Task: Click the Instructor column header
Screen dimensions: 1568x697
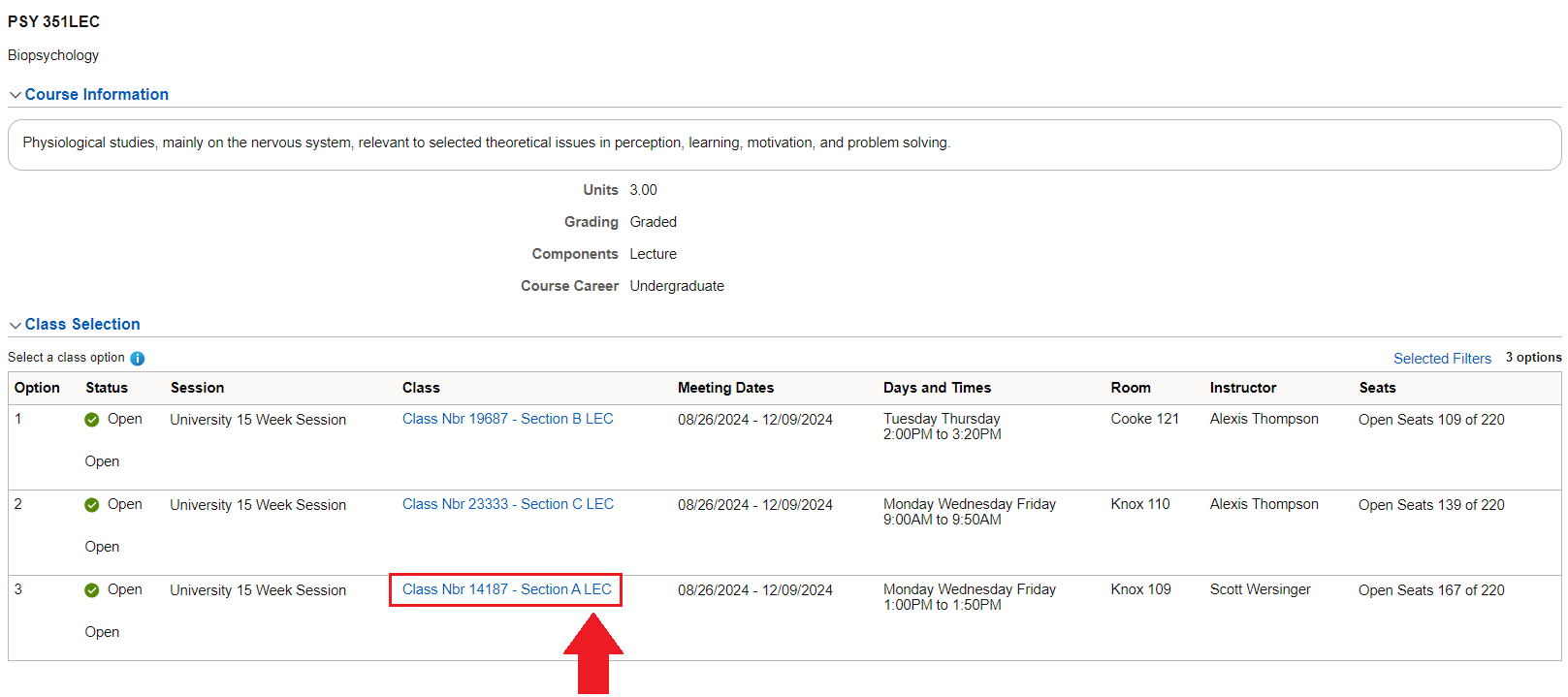Action: (1242, 388)
